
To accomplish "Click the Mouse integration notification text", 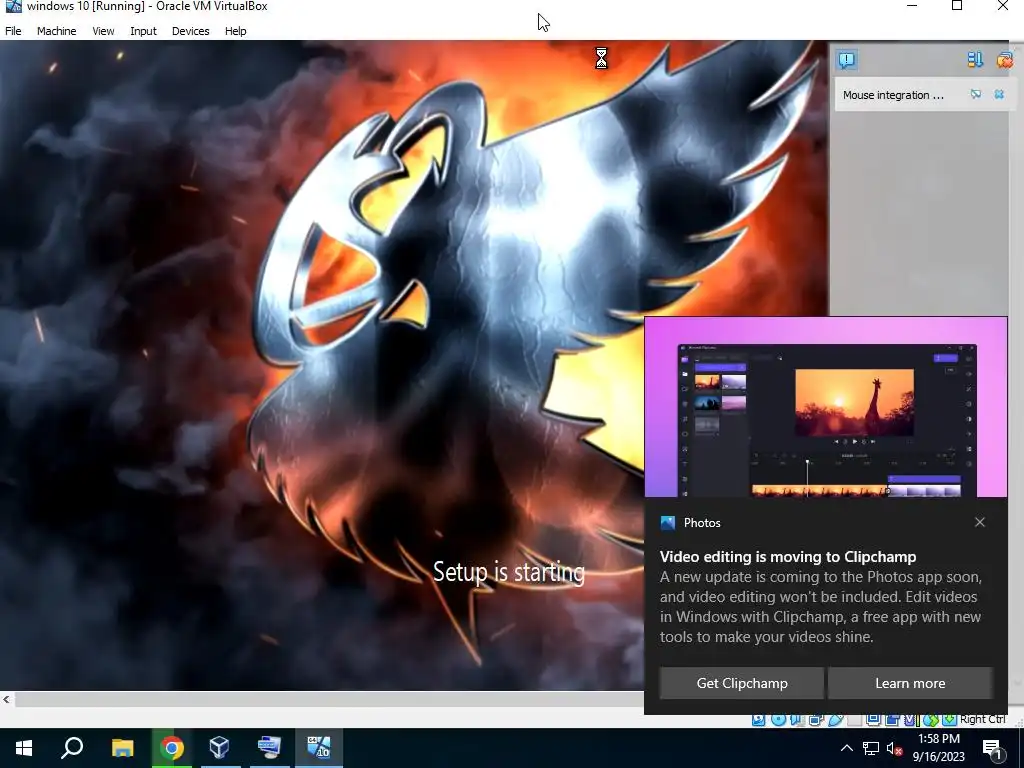I will coord(893,95).
